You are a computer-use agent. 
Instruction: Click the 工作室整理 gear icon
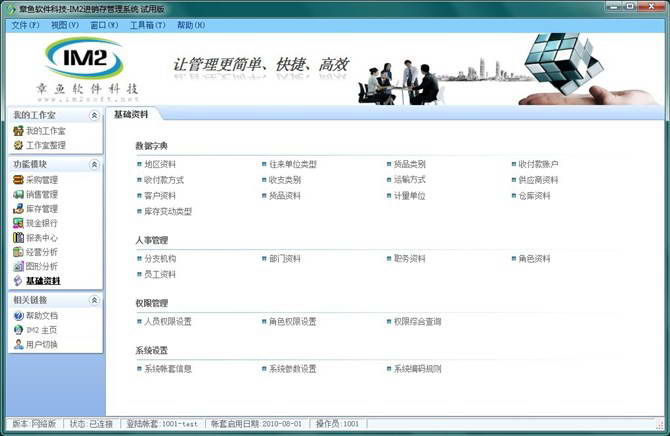pyautogui.click(x=18, y=145)
